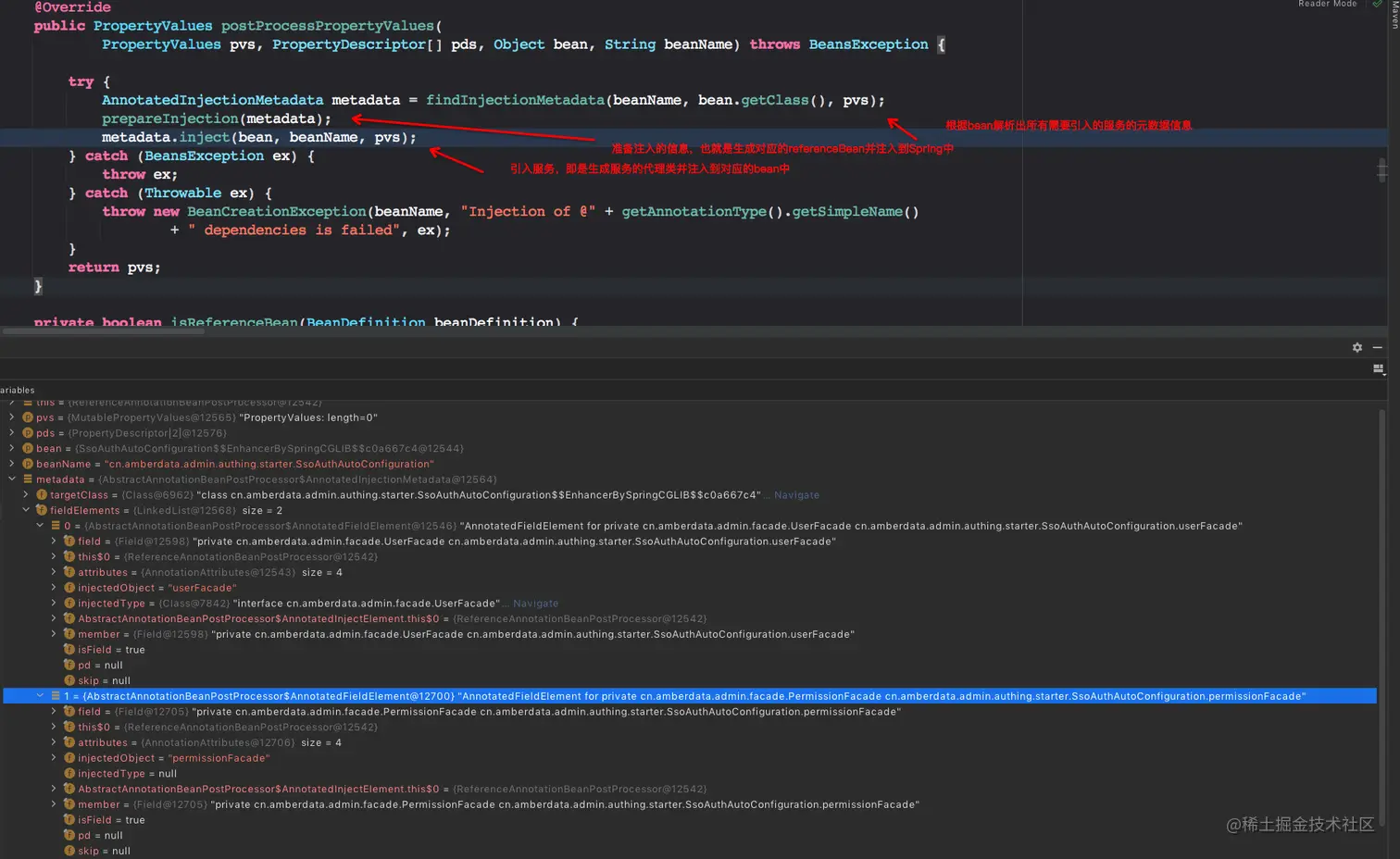
Task: Expand the pds variable node
Action: (12, 433)
